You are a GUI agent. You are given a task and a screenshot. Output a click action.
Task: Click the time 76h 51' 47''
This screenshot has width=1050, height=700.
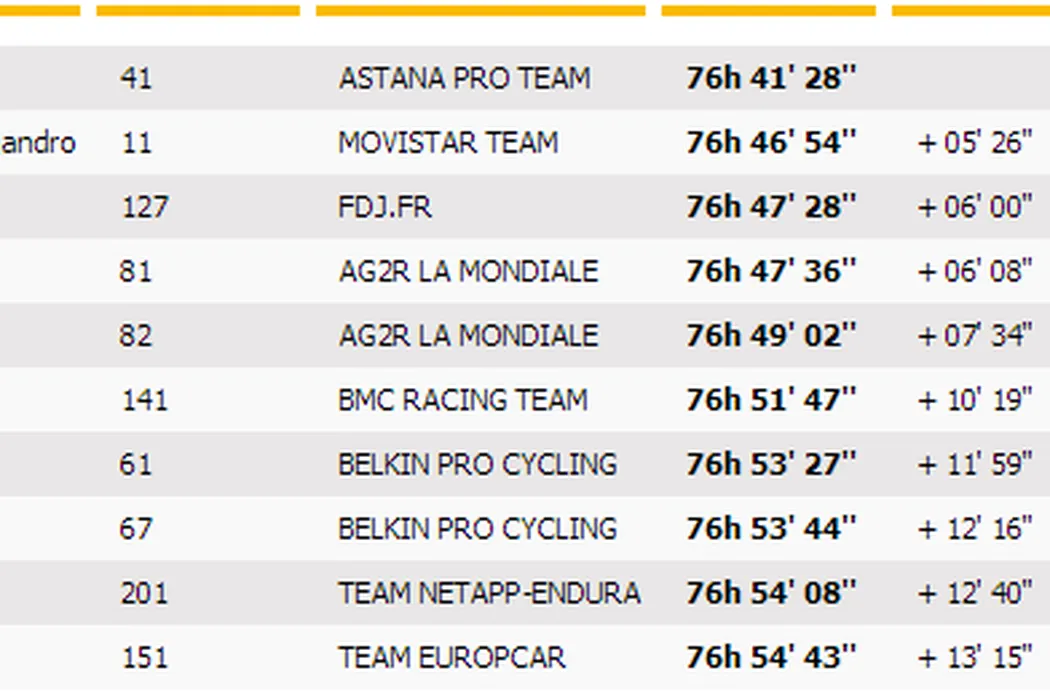771,400
